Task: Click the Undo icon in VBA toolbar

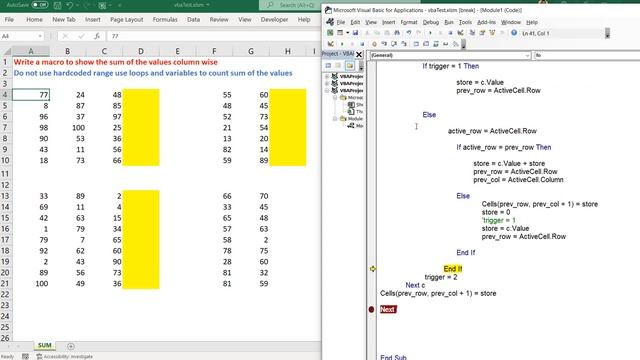Action: 409,33
